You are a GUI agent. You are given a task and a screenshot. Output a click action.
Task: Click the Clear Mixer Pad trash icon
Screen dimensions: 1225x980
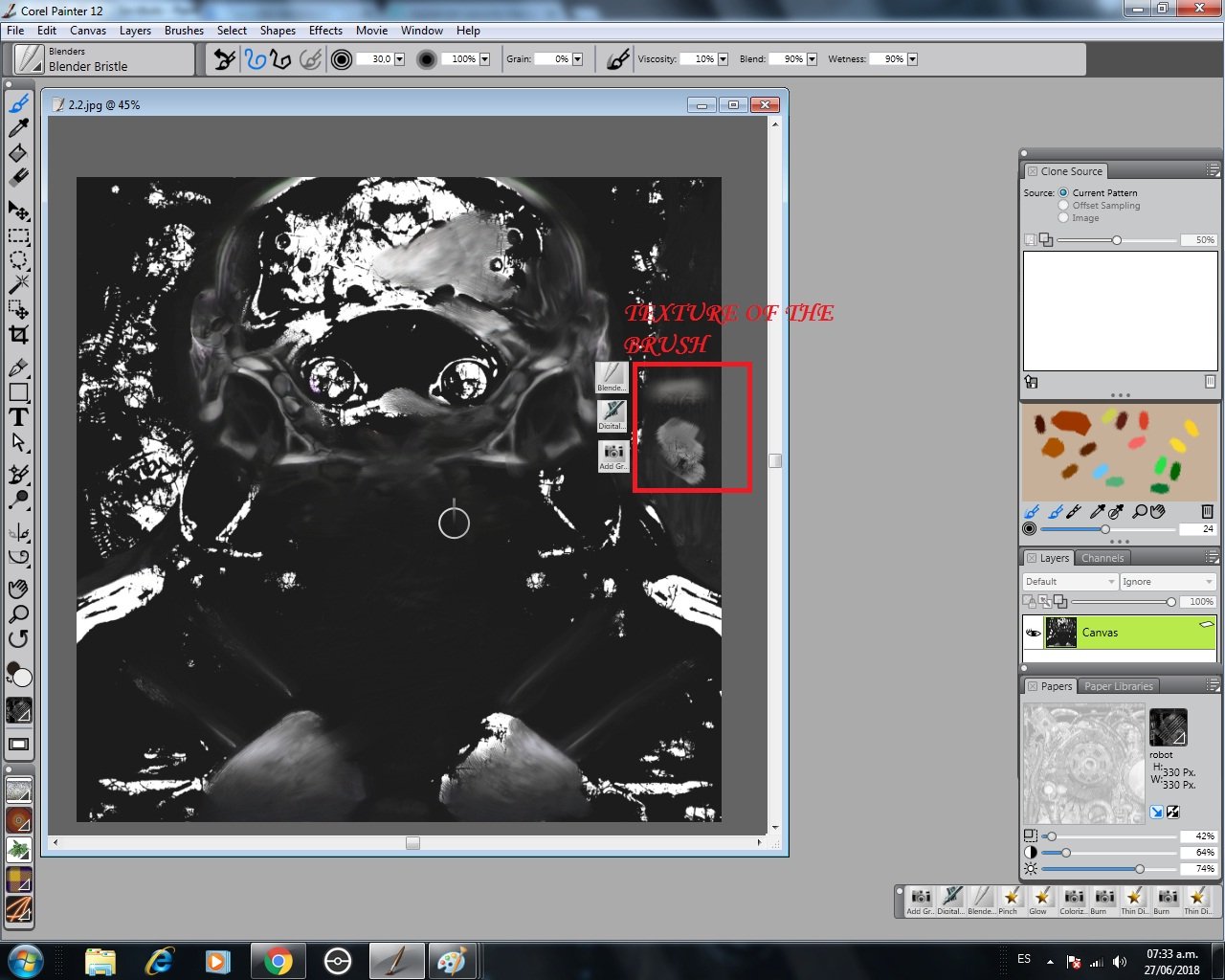point(1207,512)
